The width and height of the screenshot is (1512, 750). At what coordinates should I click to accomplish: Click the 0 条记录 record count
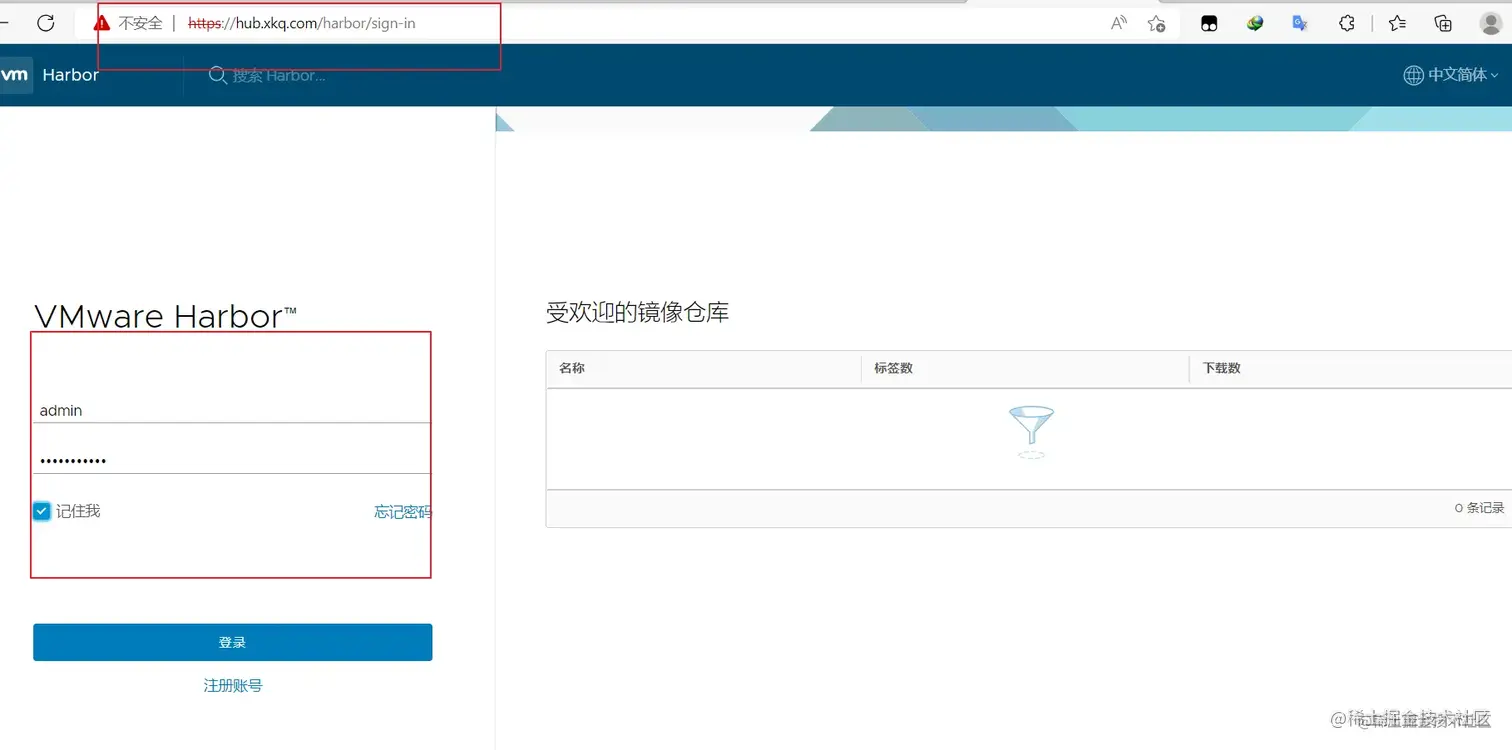point(1479,508)
